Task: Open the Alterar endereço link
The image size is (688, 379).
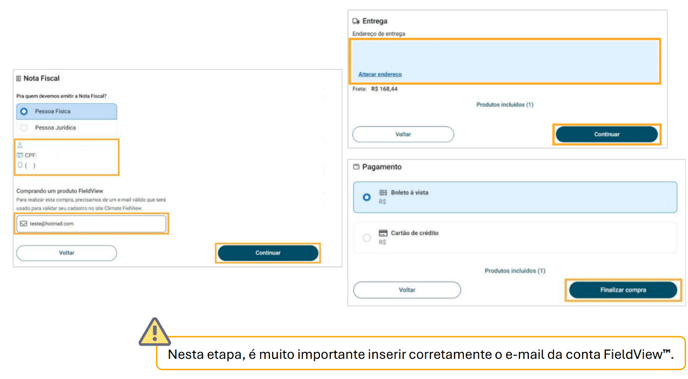Action: click(x=380, y=74)
